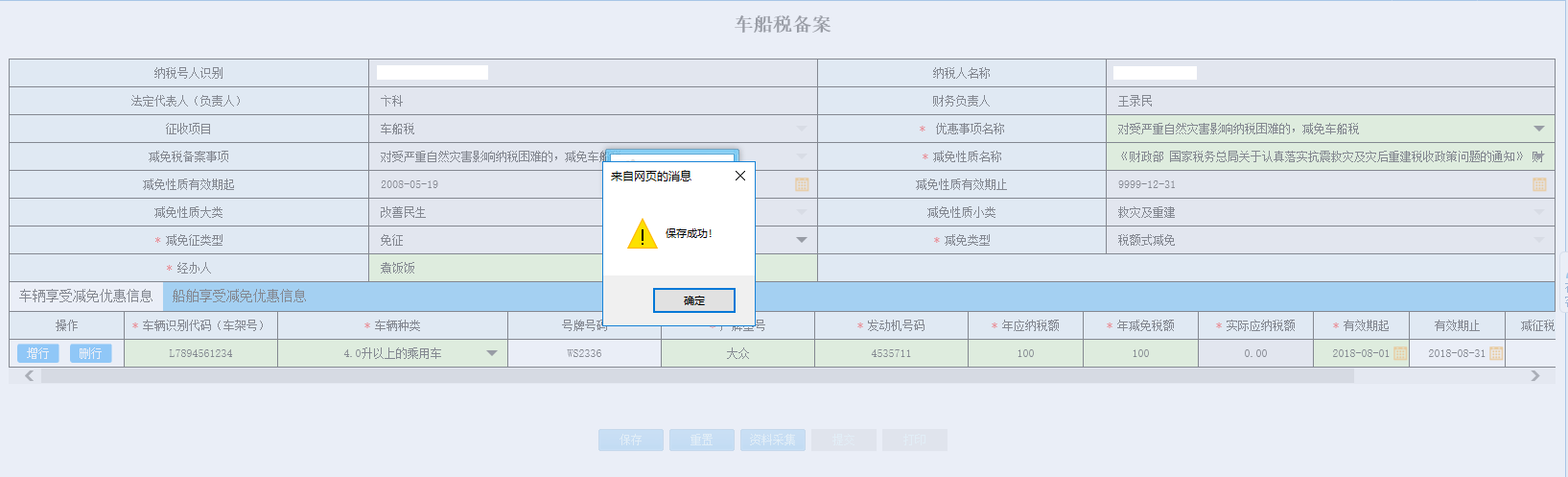Open the calendar picker for 减免性质有效期起
The image size is (1568, 477).
coord(802,184)
